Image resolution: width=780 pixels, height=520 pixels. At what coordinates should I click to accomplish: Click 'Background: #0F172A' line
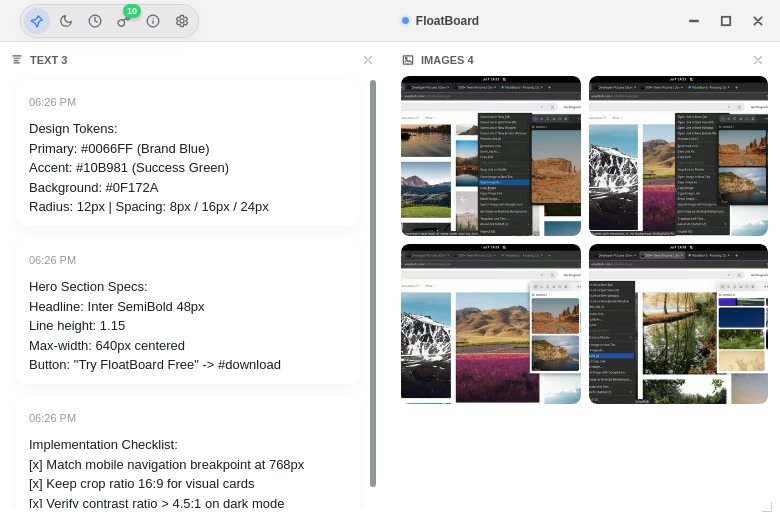pyautogui.click(x=94, y=188)
